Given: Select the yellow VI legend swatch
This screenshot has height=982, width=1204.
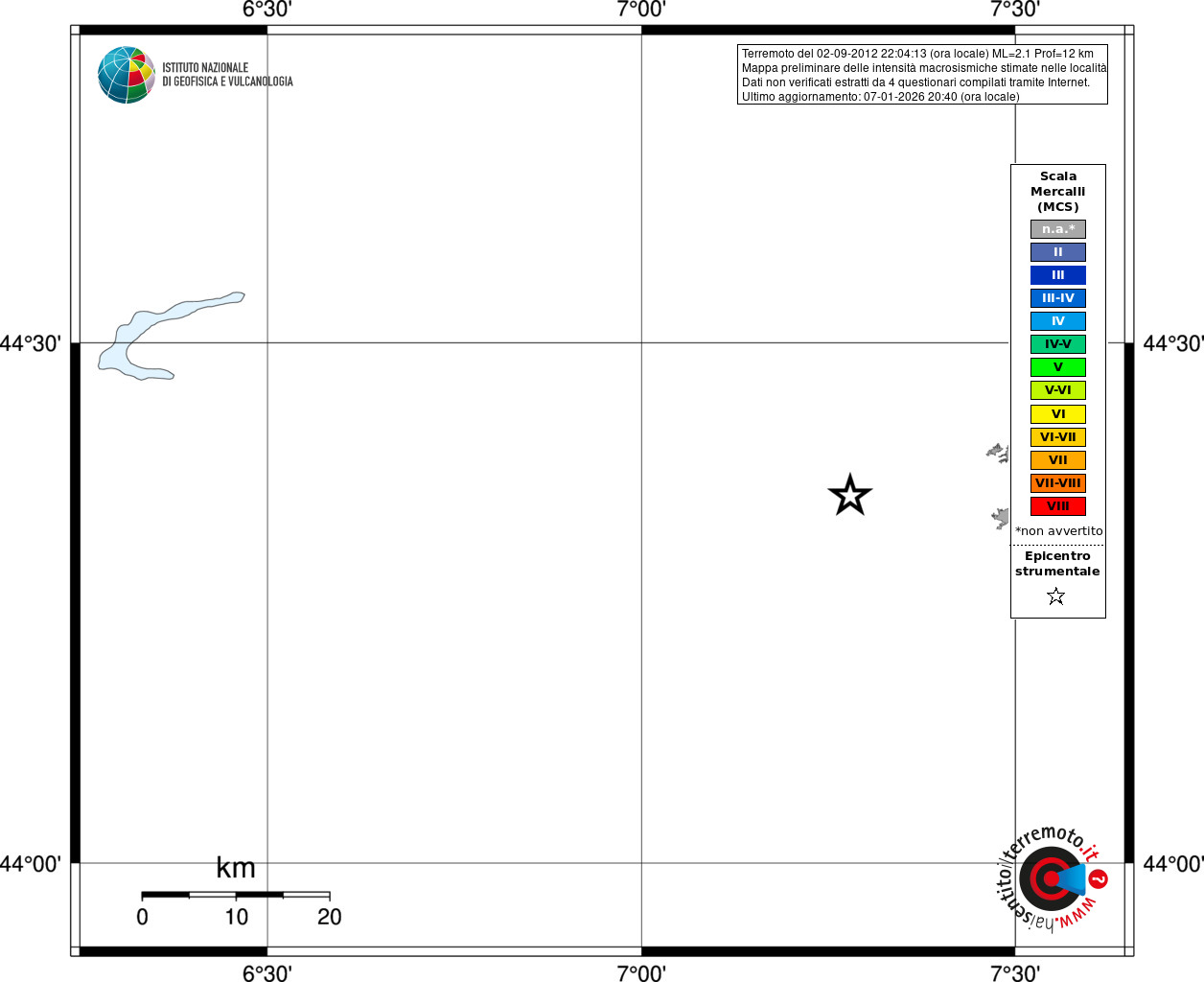Looking at the screenshot, I should tap(1058, 414).
